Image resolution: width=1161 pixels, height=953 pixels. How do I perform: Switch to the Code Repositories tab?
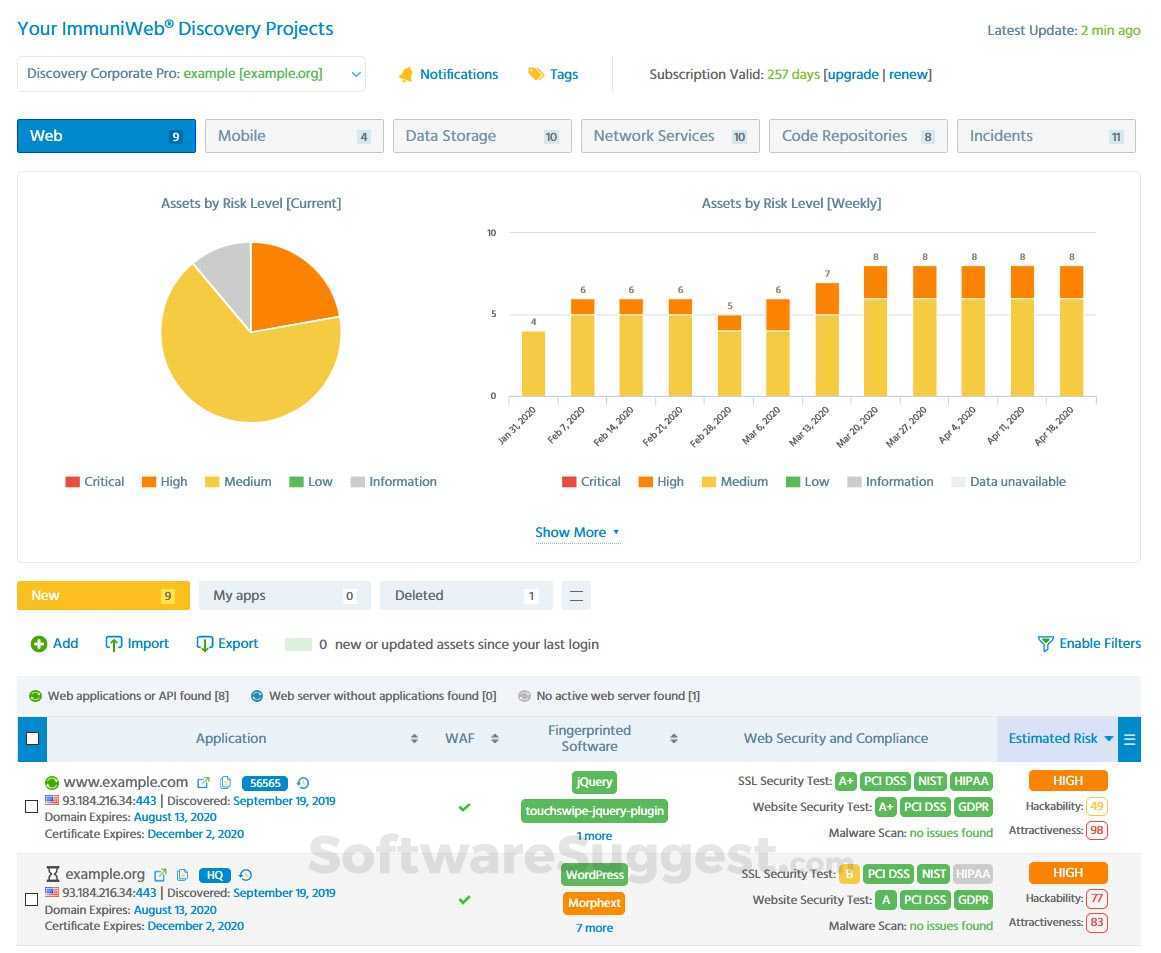858,136
